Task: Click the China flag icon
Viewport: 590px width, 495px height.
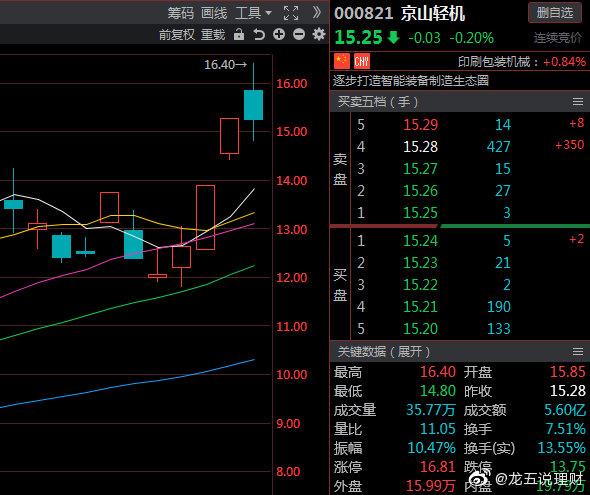Action: pyautogui.click(x=342, y=61)
